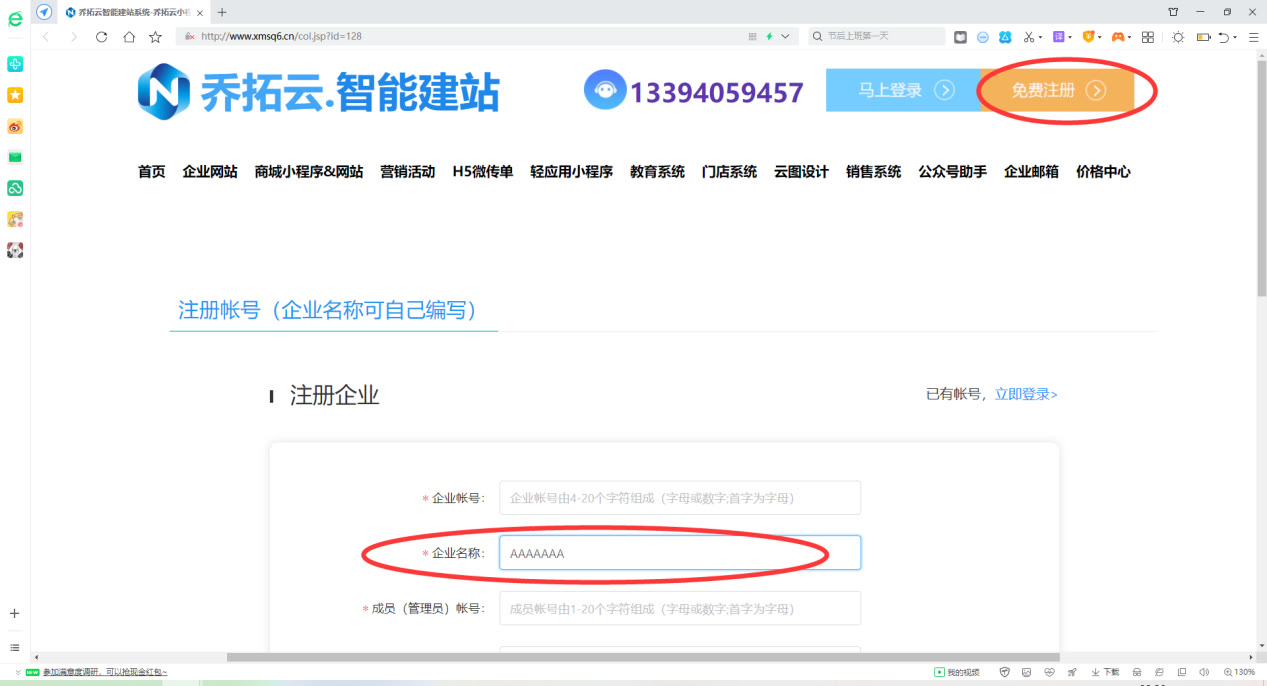Open the 立即登录 login link
1267x686 pixels.
click(x=1024, y=394)
